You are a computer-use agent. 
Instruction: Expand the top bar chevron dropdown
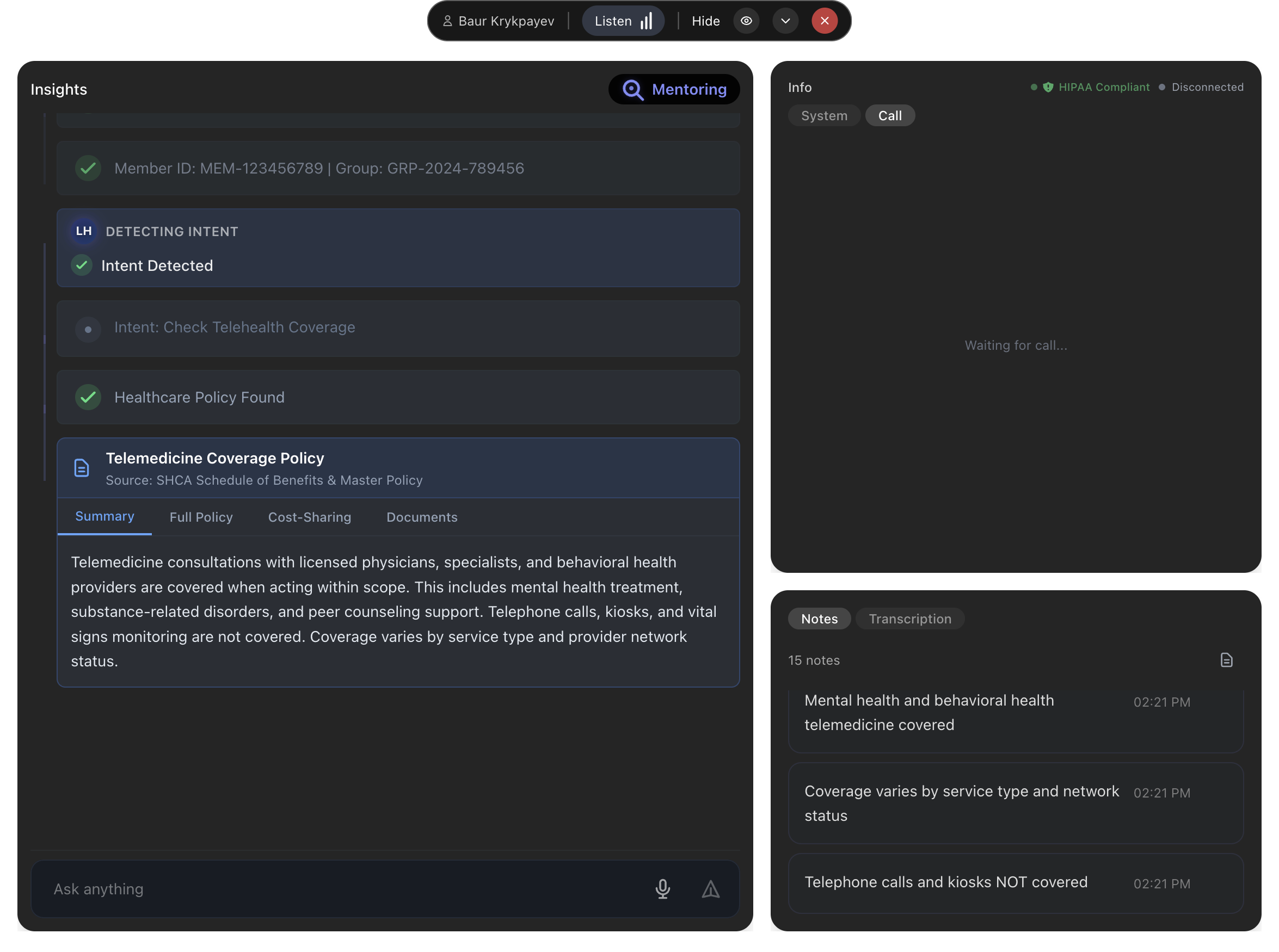tap(785, 21)
